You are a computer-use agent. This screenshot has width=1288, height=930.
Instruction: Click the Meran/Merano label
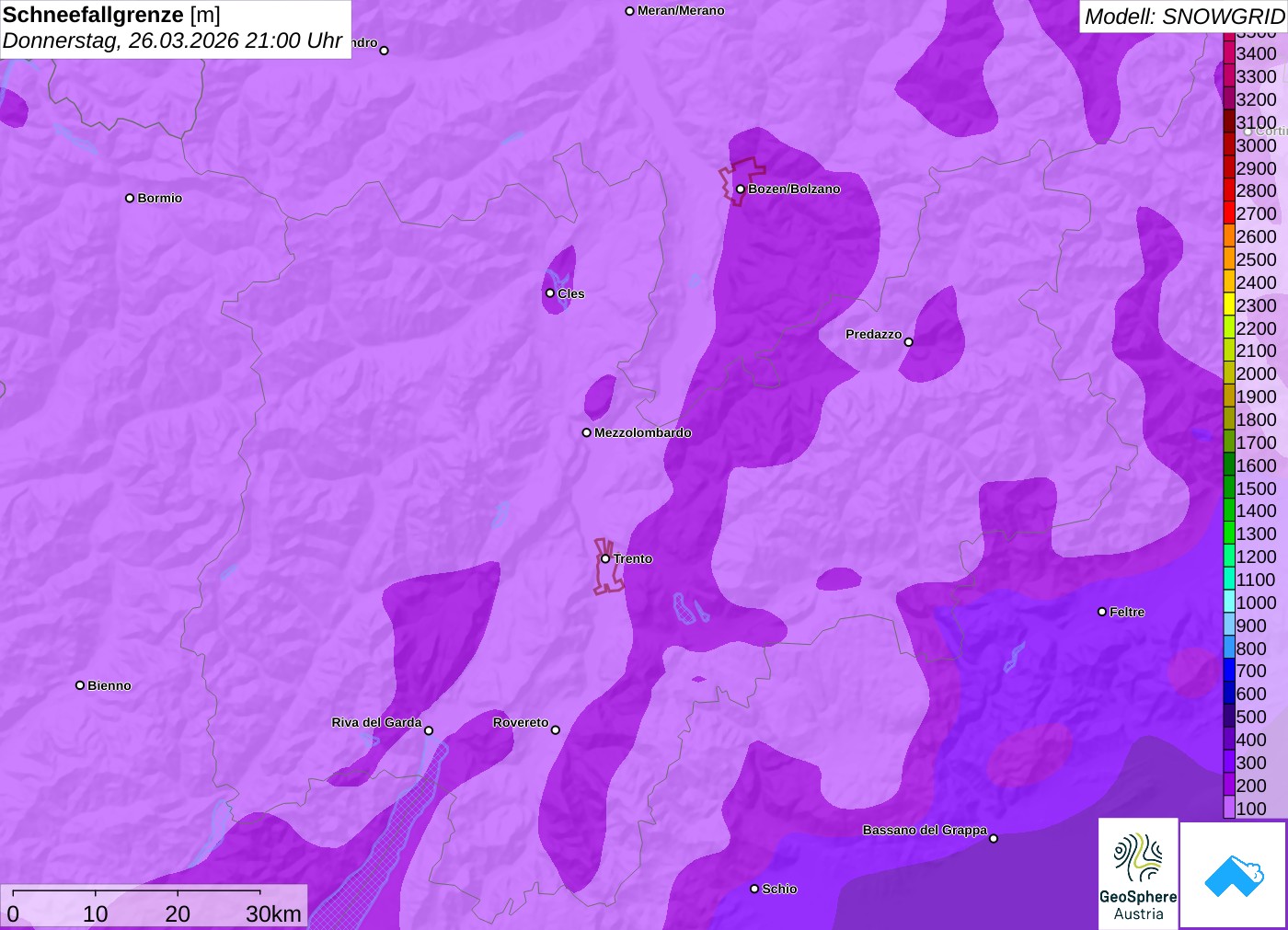tap(681, 11)
